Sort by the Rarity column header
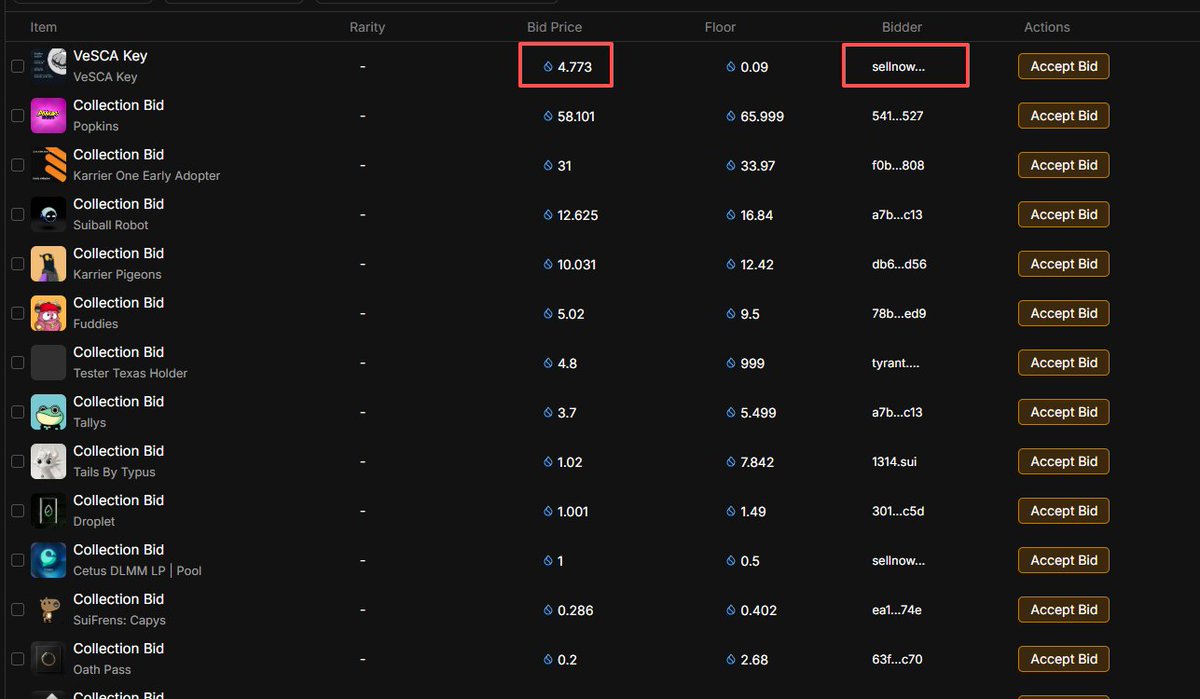Screen dimensions: 1200x699 pos(367,27)
